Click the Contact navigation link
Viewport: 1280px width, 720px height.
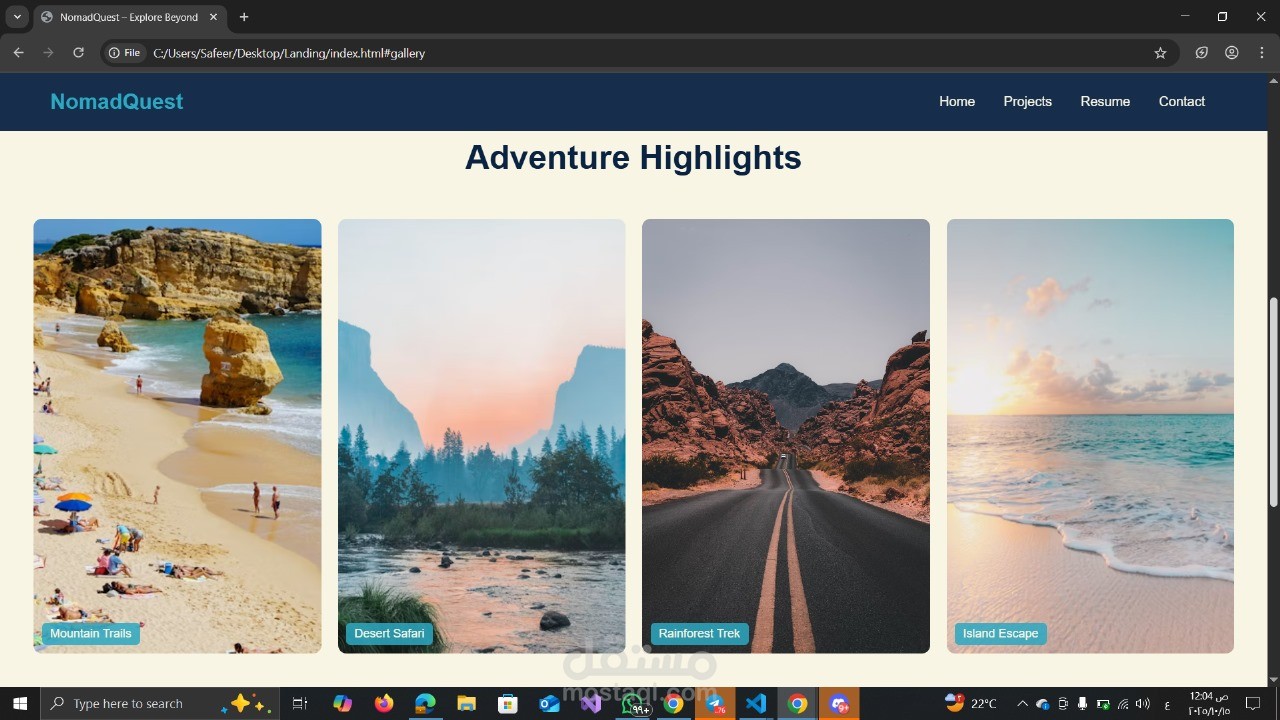point(1181,101)
